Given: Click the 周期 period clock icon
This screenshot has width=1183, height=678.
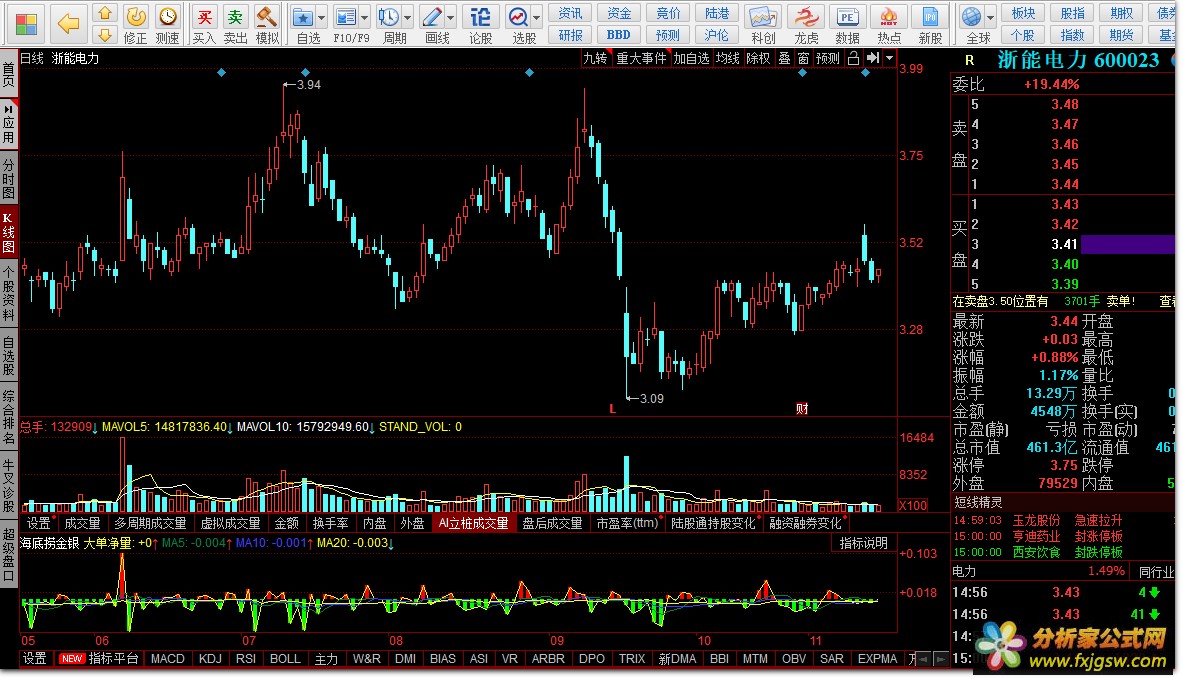Looking at the screenshot, I should (389, 17).
